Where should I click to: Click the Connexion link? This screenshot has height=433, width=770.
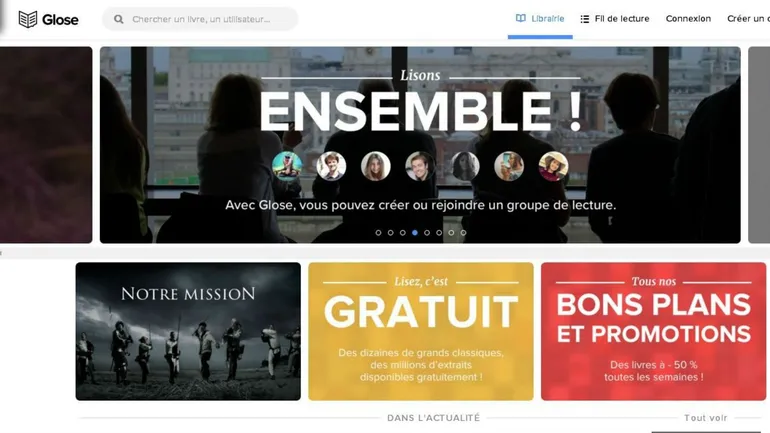click(x=688, y=19)
